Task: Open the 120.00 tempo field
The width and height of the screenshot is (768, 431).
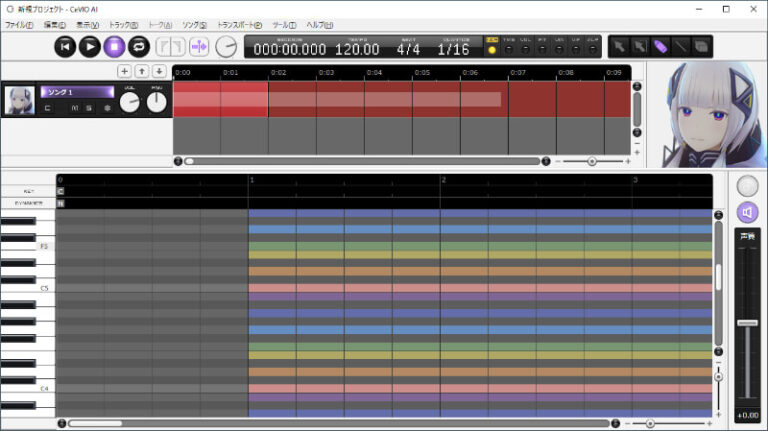Action: [357, 49]
